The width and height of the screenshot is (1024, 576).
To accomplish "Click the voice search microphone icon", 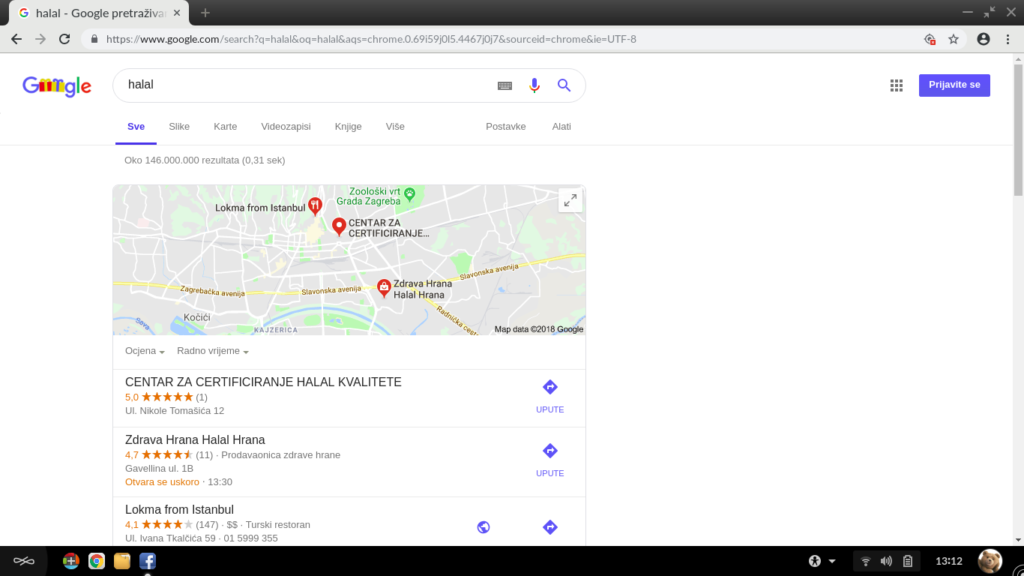I will (x=534, y=85).
